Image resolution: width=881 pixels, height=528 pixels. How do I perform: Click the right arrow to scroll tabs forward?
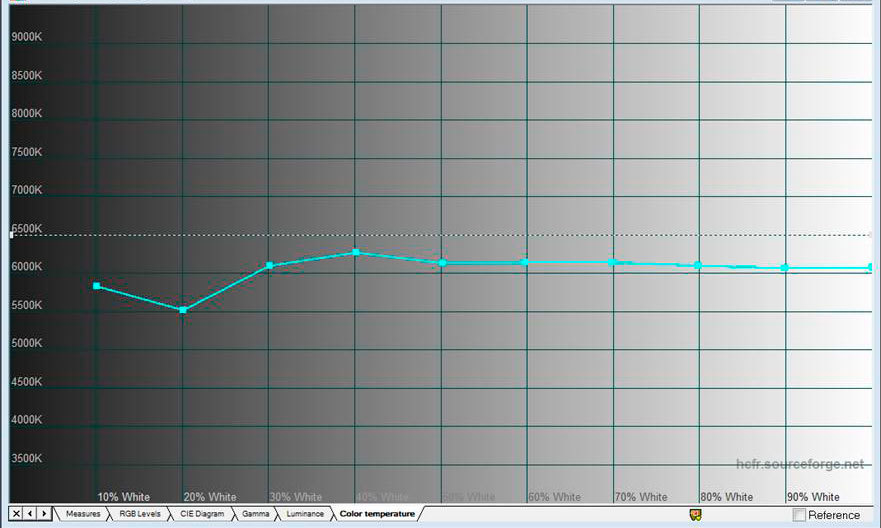tap(44, 513)
